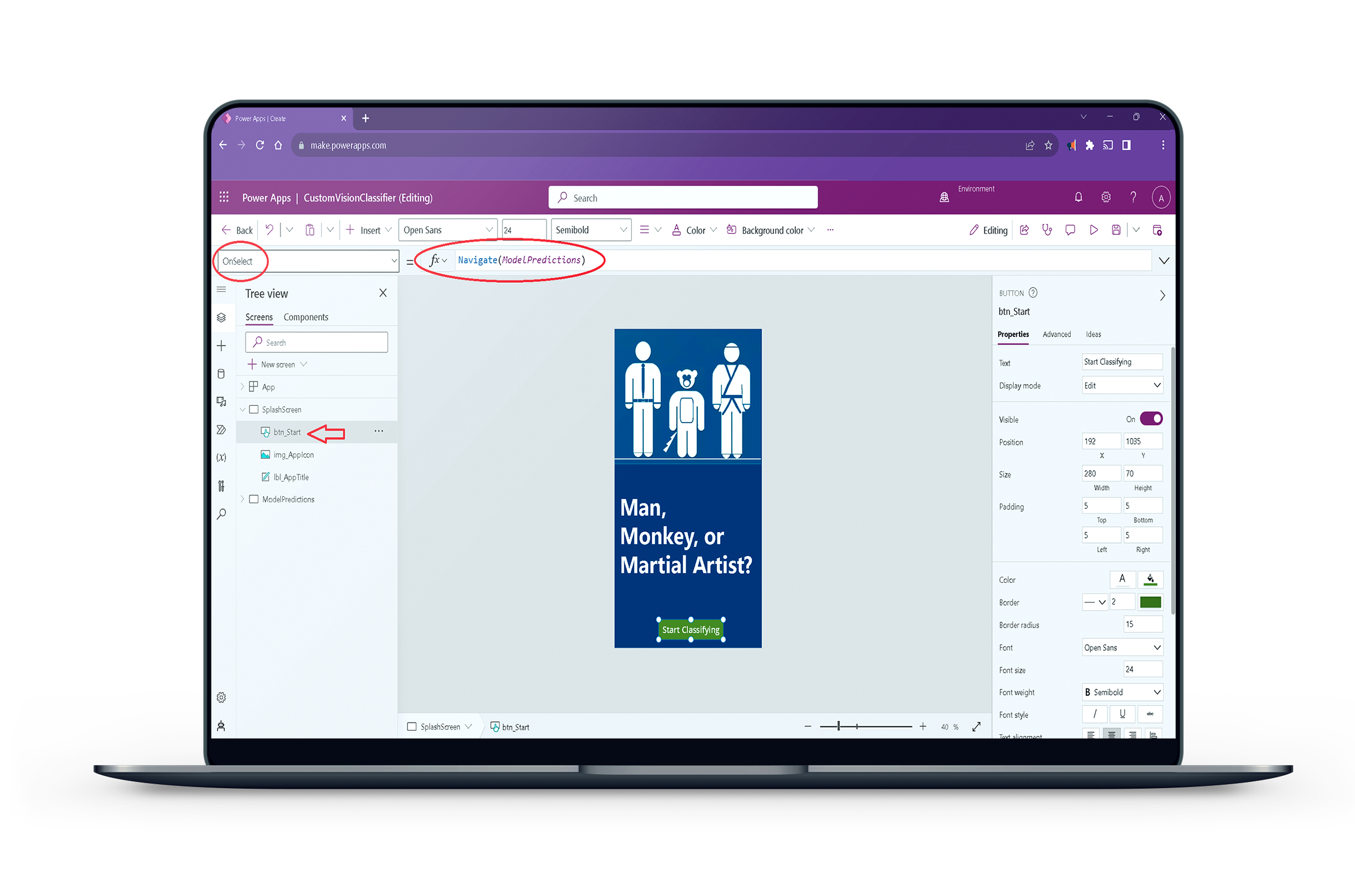Screen dimensions: 1355x896
Task: Select the Insert (+) sidebar icon
Action: 222,345
